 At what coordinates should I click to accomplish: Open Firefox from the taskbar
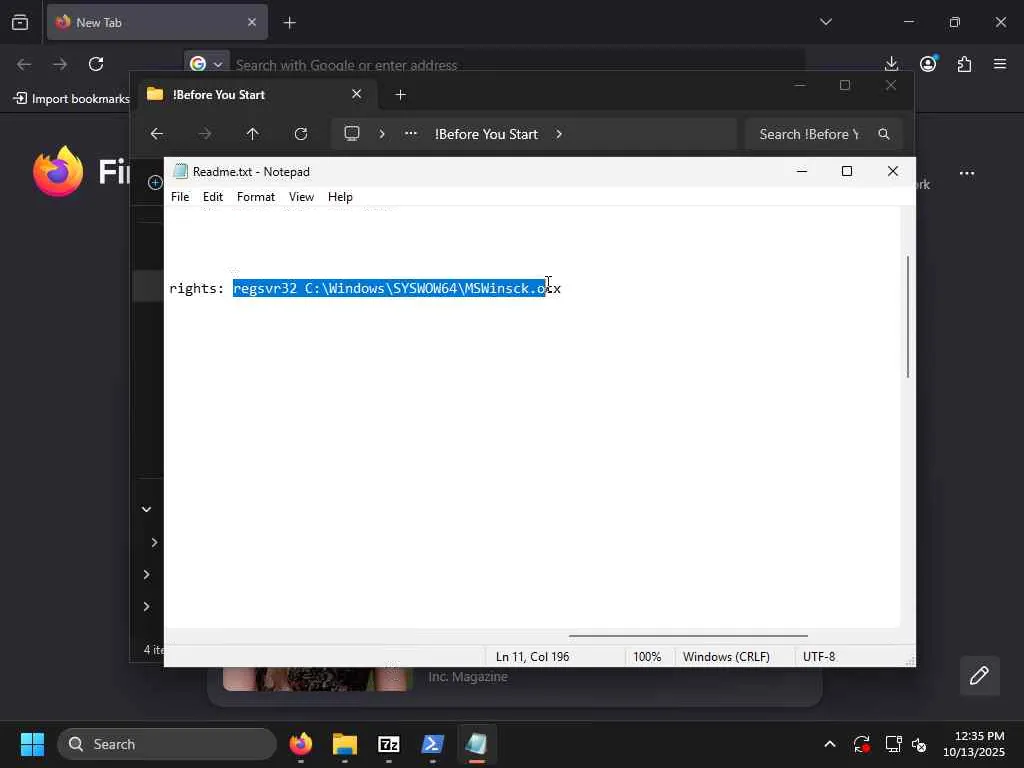coord(301,744)
